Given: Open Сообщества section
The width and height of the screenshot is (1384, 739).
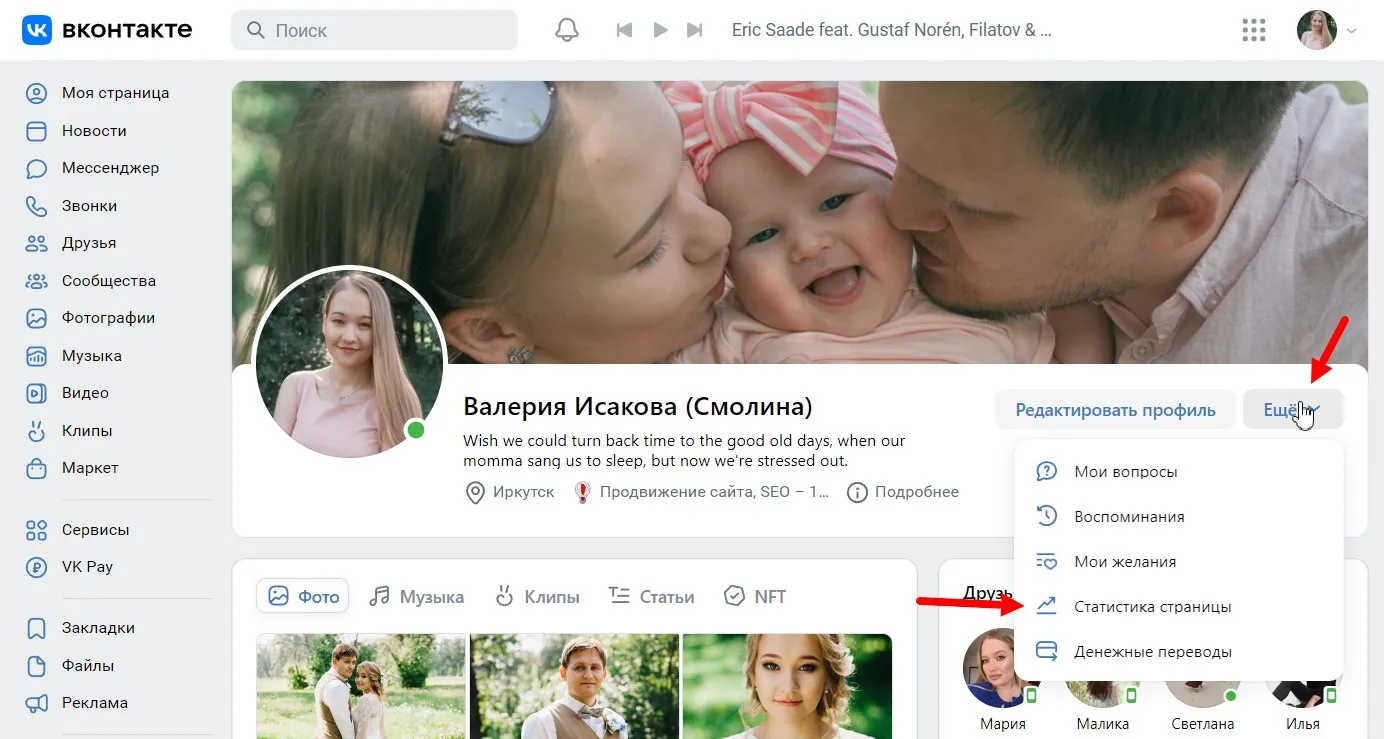Looking at the screenshot, I should [108, 281].
